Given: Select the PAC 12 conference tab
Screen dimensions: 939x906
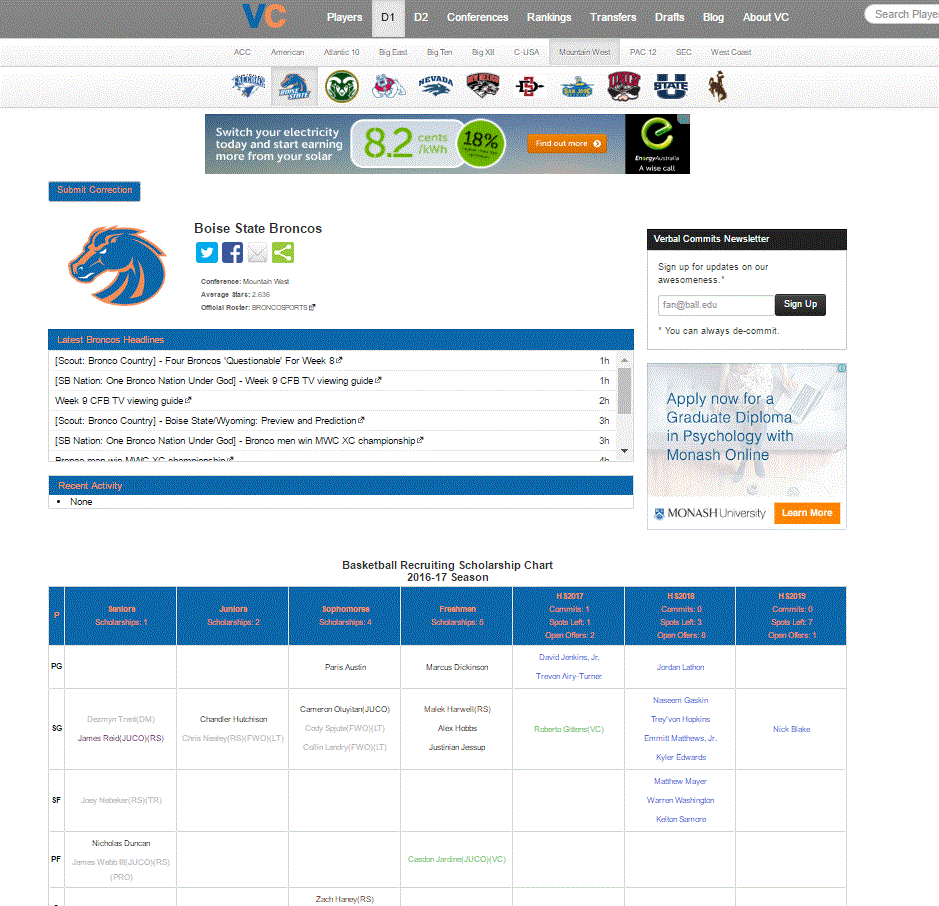Looking at the screenshot, I should pyautogui.click(x=643, y=52).
